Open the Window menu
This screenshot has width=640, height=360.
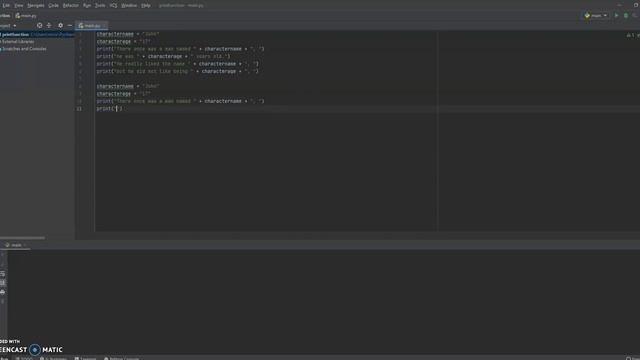click(x=129, y=5)
